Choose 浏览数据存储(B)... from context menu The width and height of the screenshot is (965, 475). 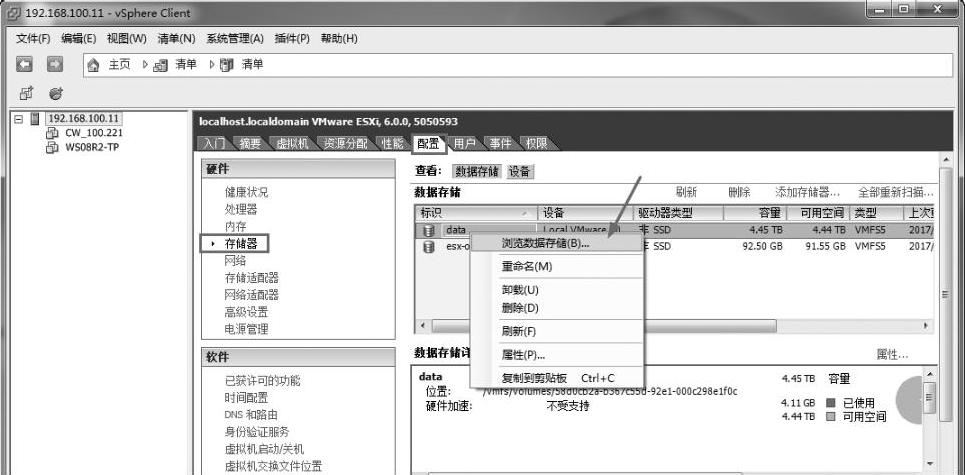tap(557, 243)
